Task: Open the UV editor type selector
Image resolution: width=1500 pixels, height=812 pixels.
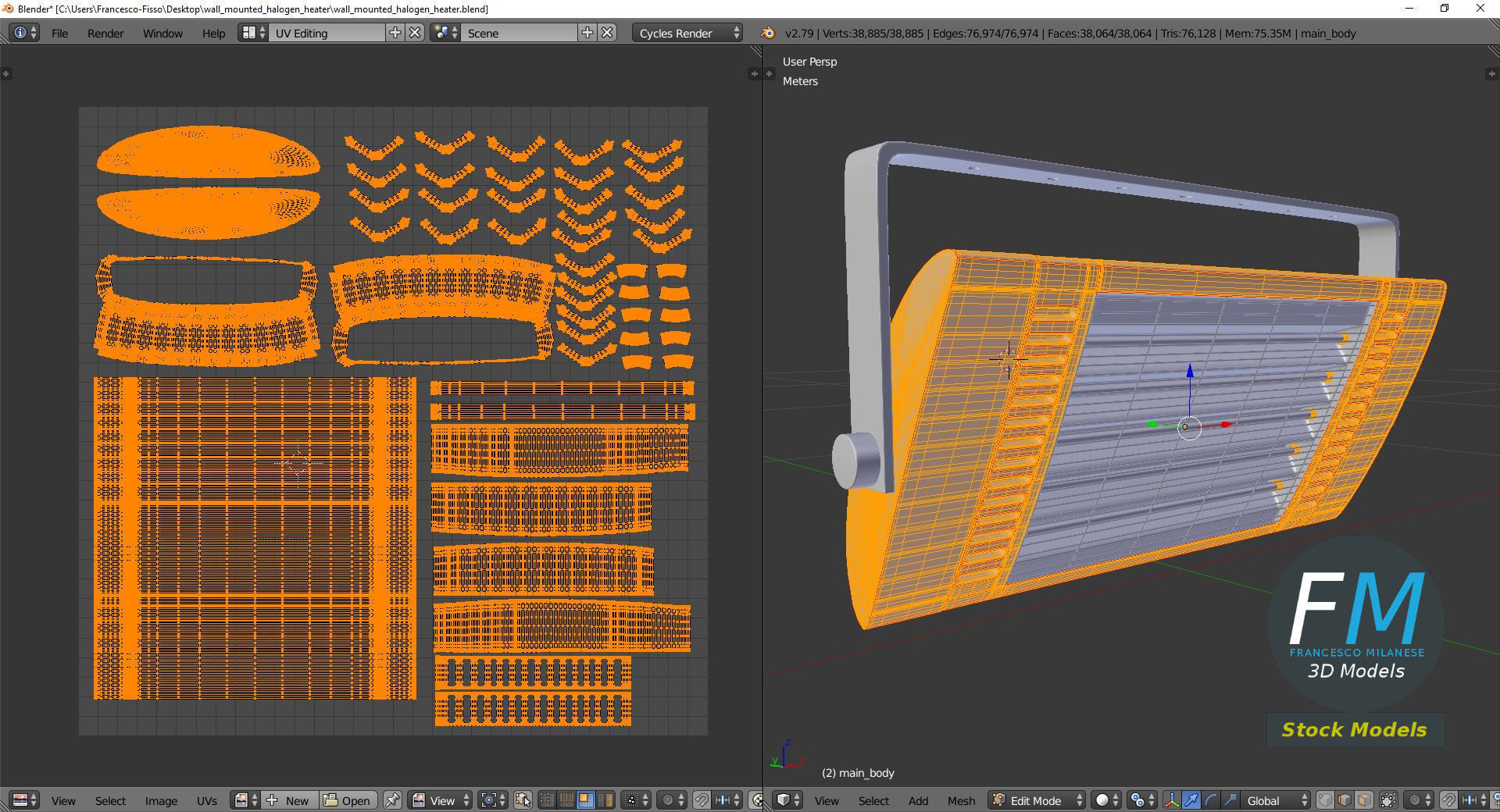Action: click(25, 800)
